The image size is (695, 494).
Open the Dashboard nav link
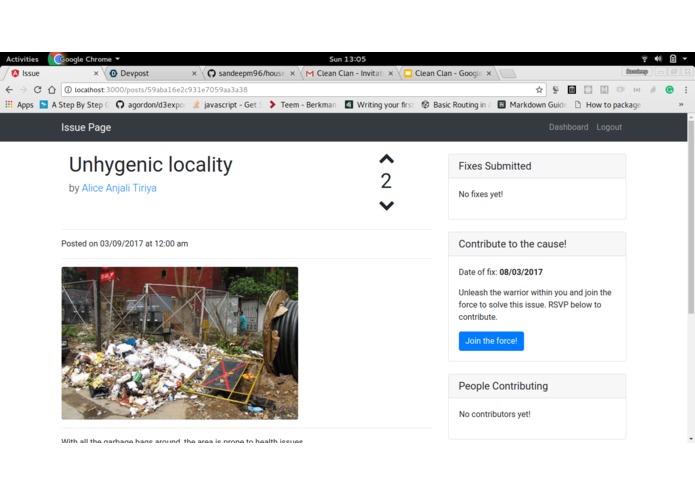tap(568, 127)
